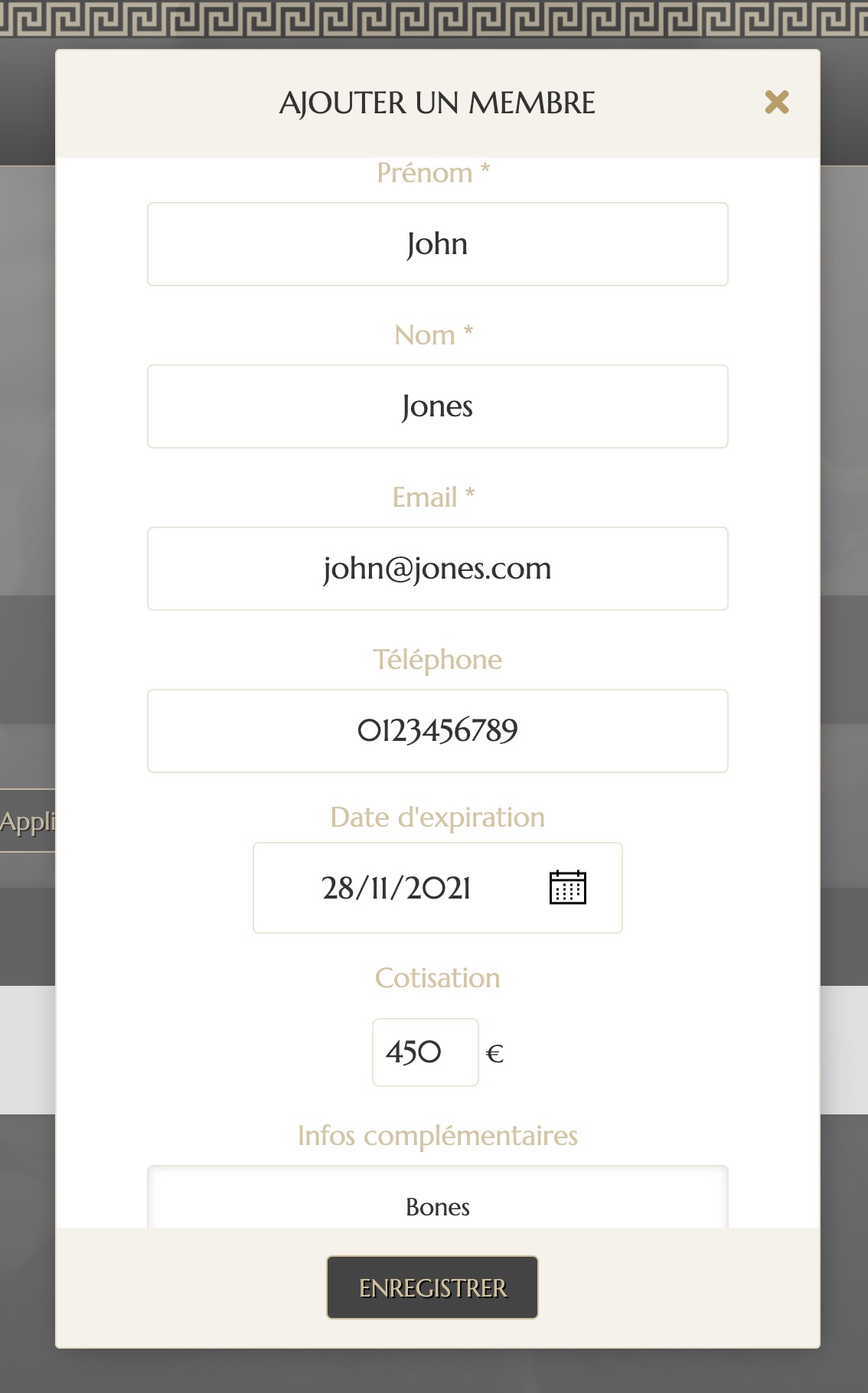The width and height of the screenshot is (868, 1393).
Task: Click the Cotisation label
Action: pyautogui.click(x=437, y=978)
